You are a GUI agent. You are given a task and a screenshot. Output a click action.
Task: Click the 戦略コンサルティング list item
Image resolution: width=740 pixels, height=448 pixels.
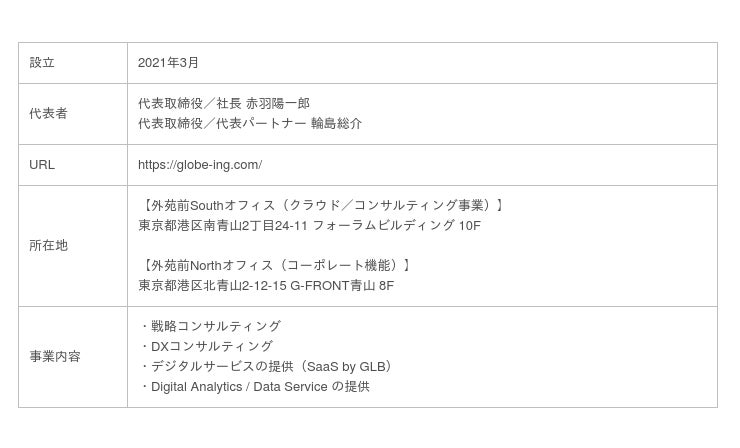tap(216, 326)
